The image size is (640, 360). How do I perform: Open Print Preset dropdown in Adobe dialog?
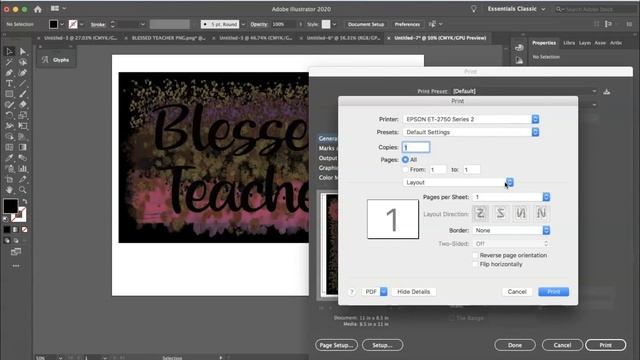[x=525, y=91]
